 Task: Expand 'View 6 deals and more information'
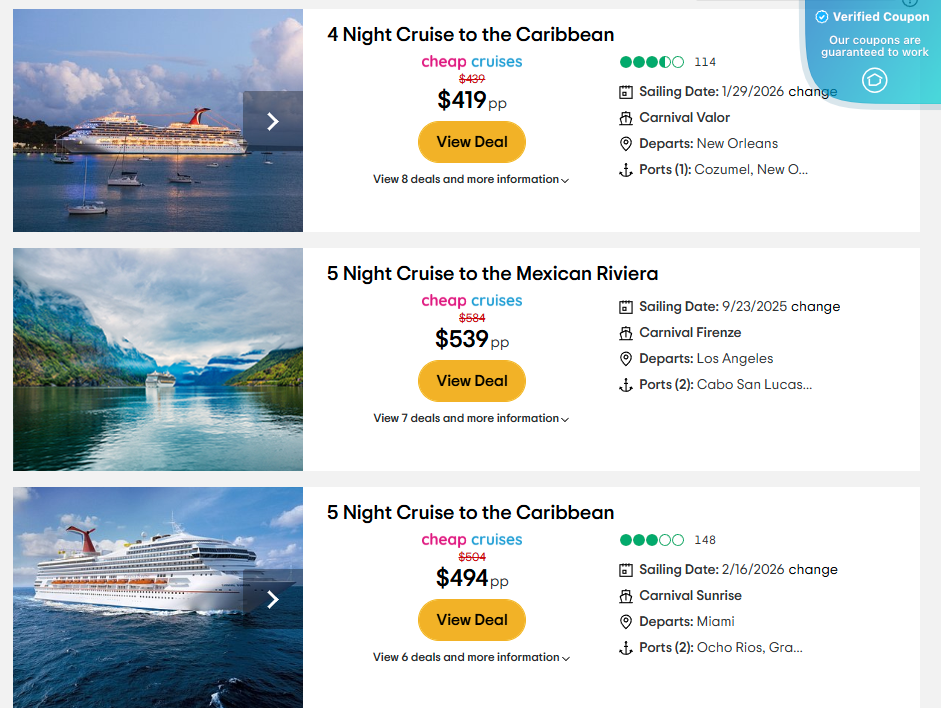click(471, 657)
